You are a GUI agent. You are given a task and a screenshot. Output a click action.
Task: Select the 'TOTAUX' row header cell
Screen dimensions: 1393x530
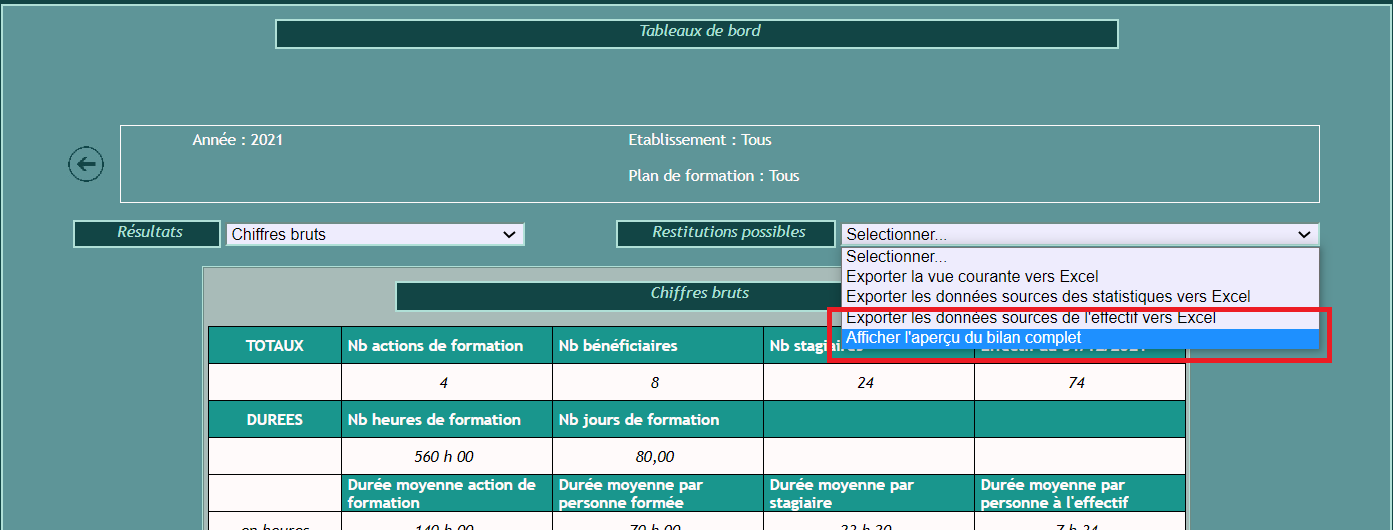(274, 346)
